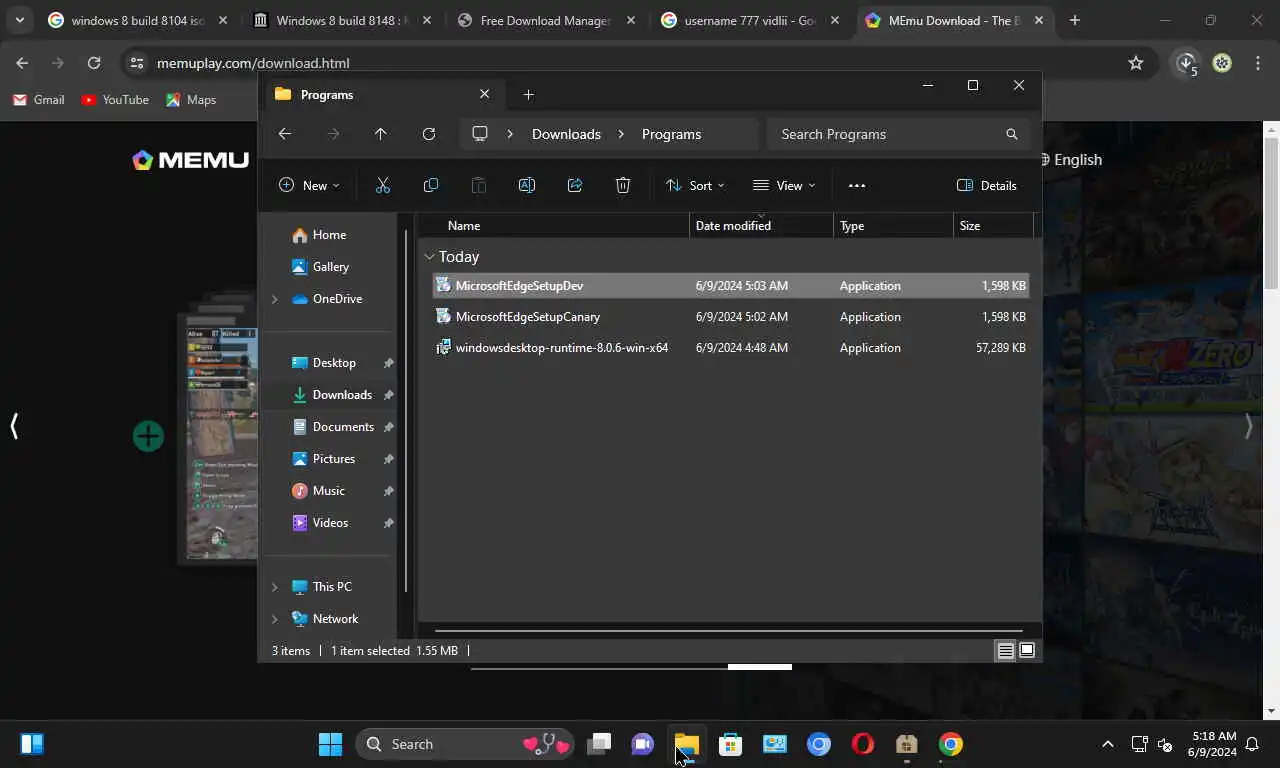Click the previous slide arrow on MEmu page
This screenshot has height=768, width=1280.
tap(14, 426)
